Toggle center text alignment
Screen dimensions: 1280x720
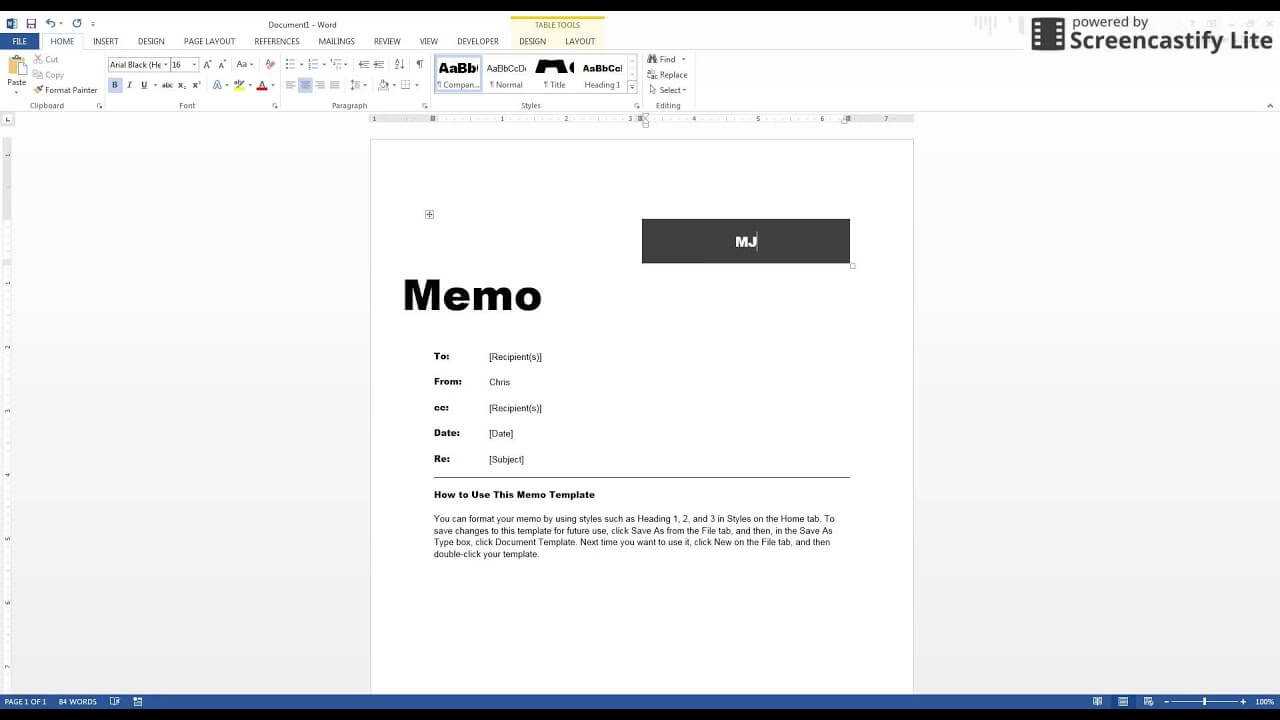pos(305,85)
